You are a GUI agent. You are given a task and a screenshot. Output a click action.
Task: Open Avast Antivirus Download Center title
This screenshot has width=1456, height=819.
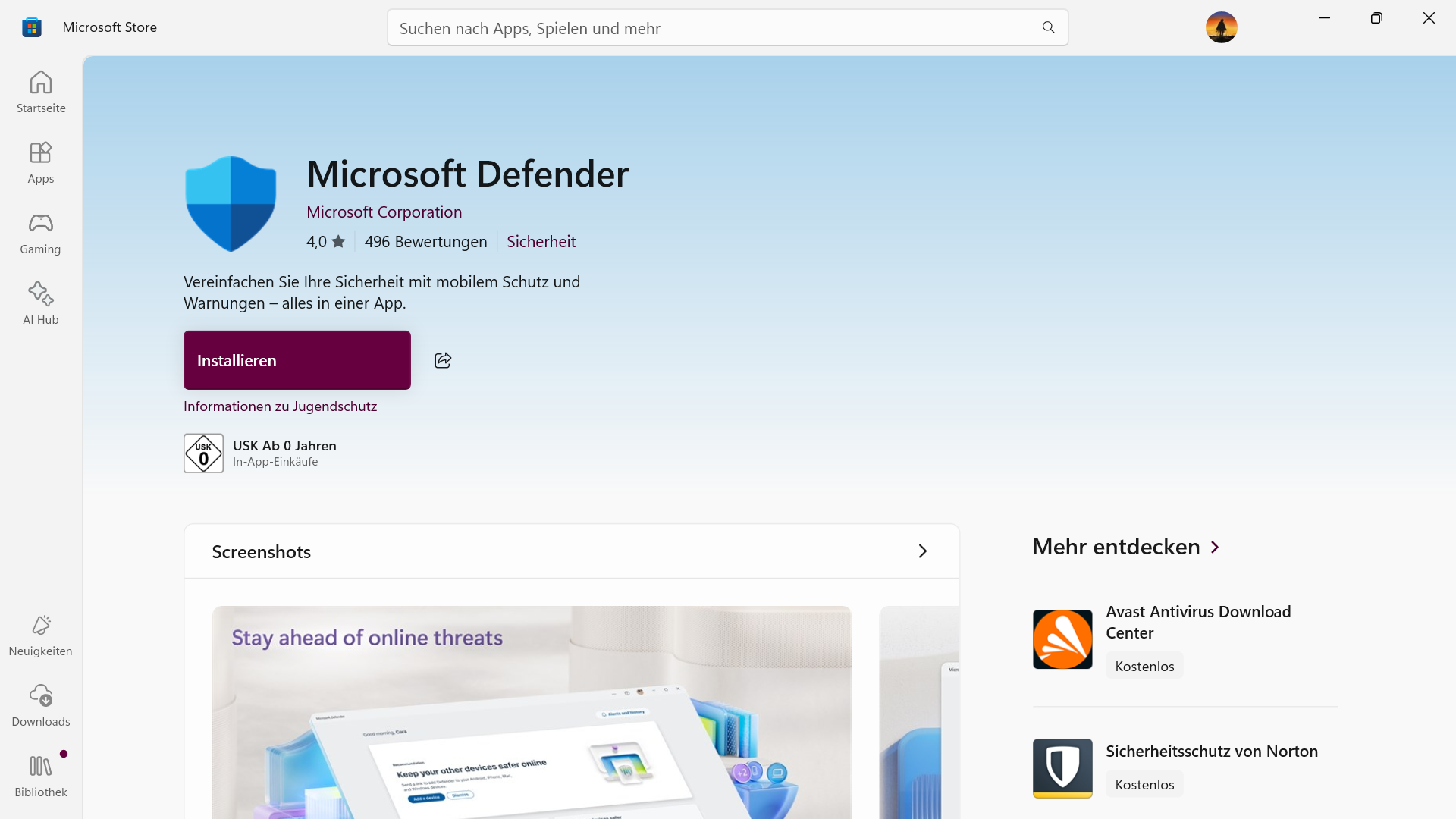point(1198,622)
